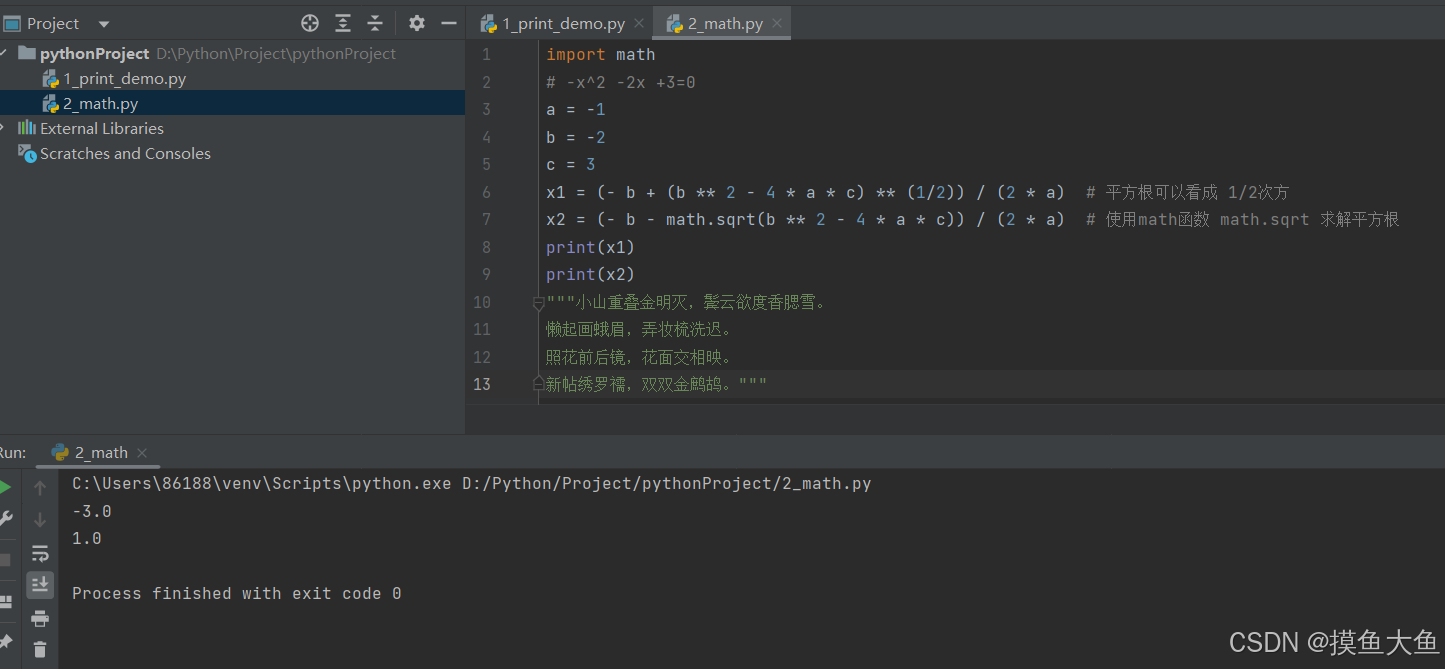Click the Stop process square icon
This screenshot has height=669, width=1445.
(5, 560)
